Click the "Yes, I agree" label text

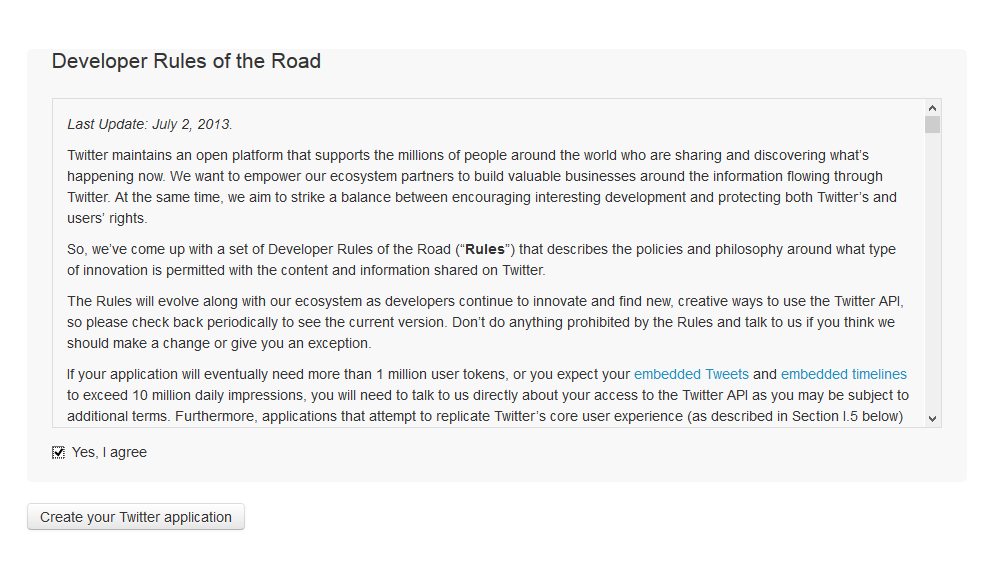coord(109,453)
